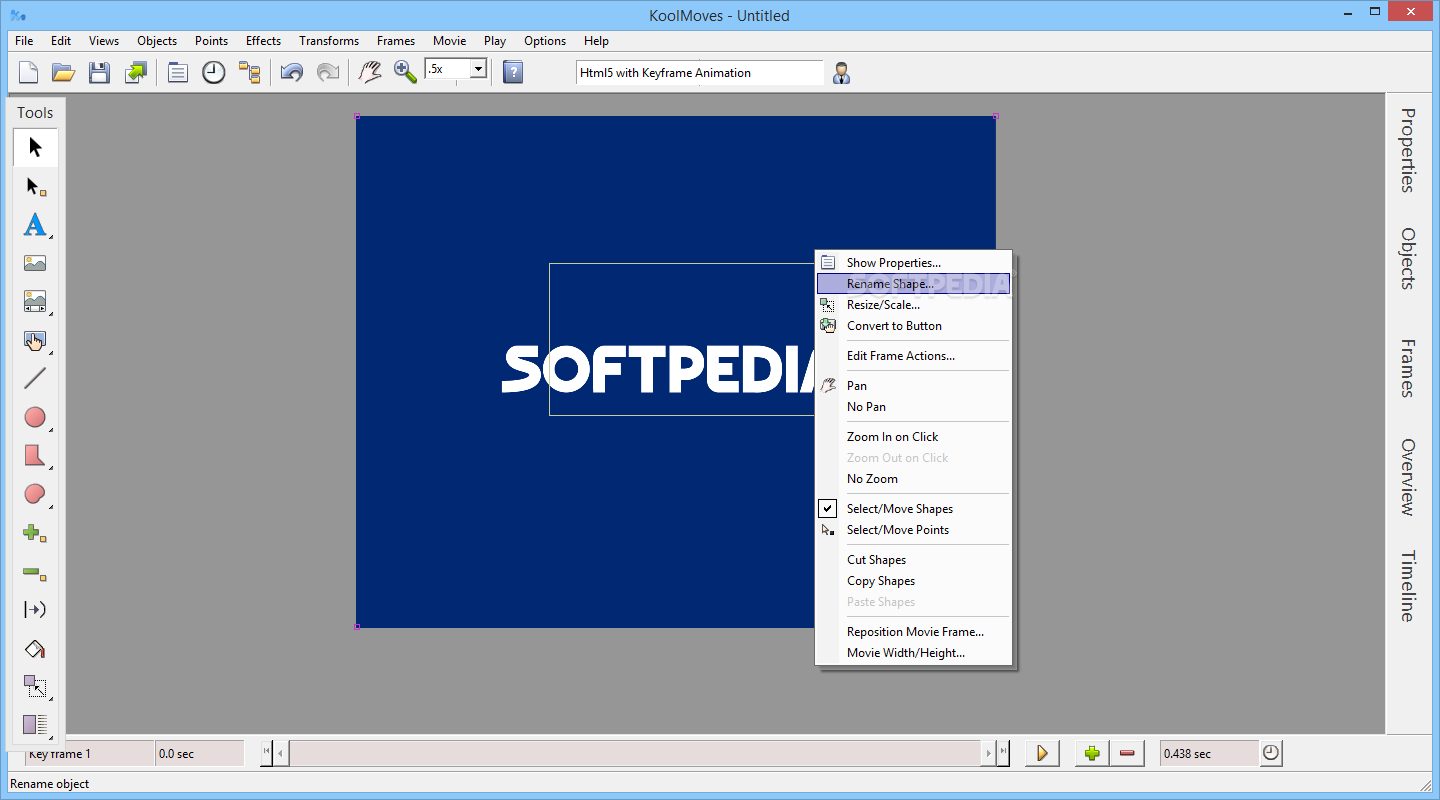
Task: Choose Copy Shapes in context menu
Action: (x=914, y=581)
